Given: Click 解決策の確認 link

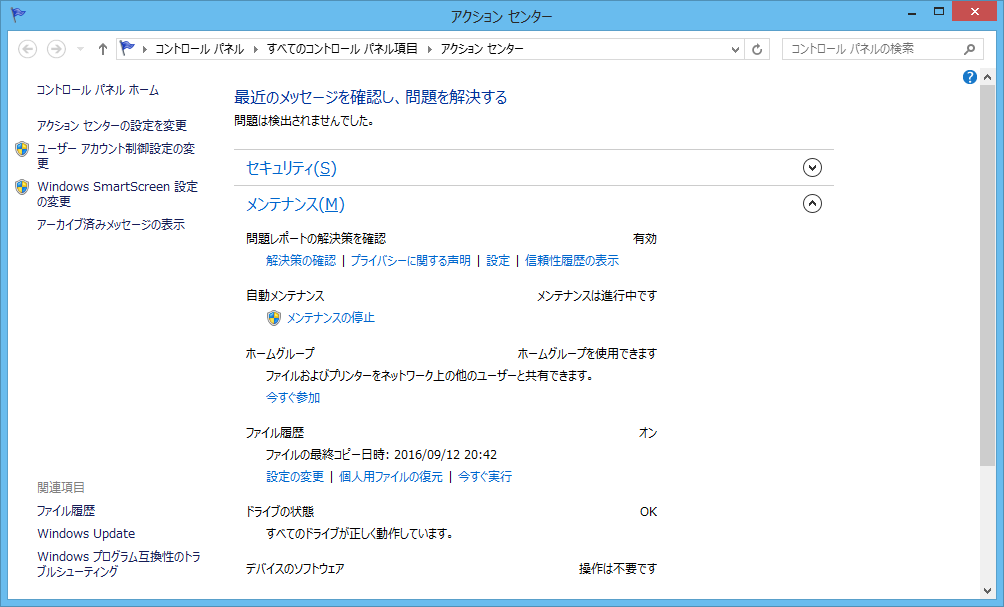Looking at the screenshot, I should [301, 261].
